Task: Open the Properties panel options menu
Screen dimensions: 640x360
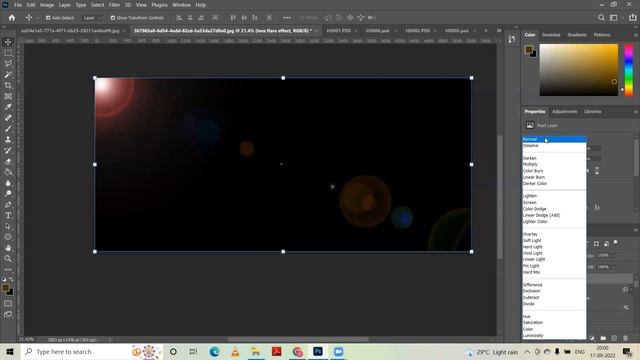Action: [x=636, y=111]
